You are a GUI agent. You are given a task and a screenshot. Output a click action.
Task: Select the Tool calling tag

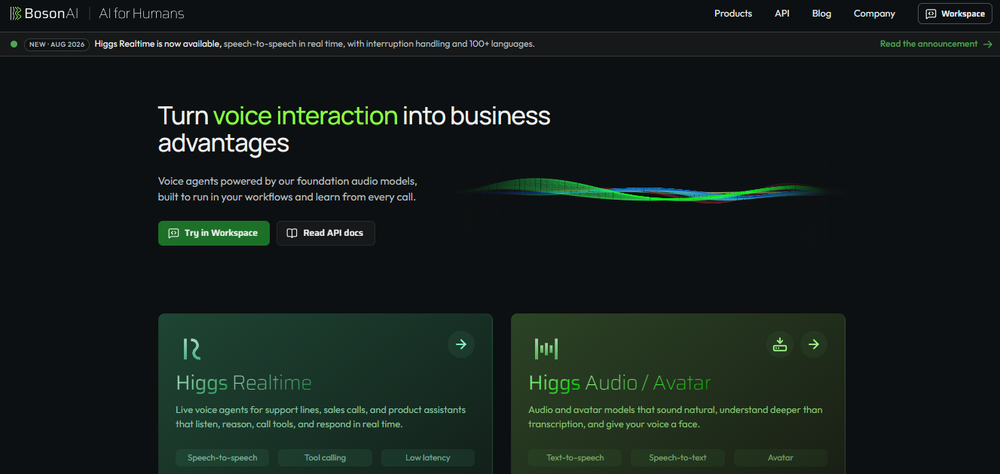(x=325, y=457)
